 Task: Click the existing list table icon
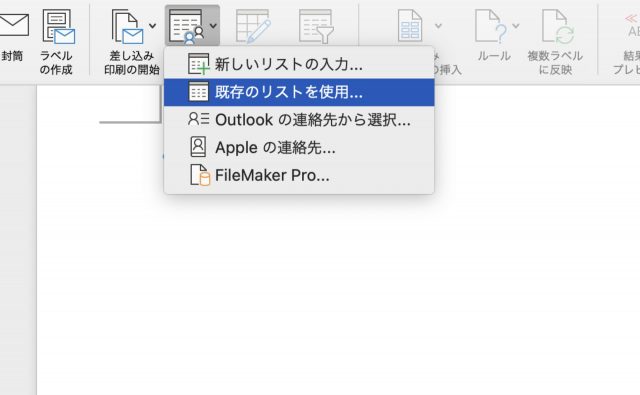coord(199,92)
